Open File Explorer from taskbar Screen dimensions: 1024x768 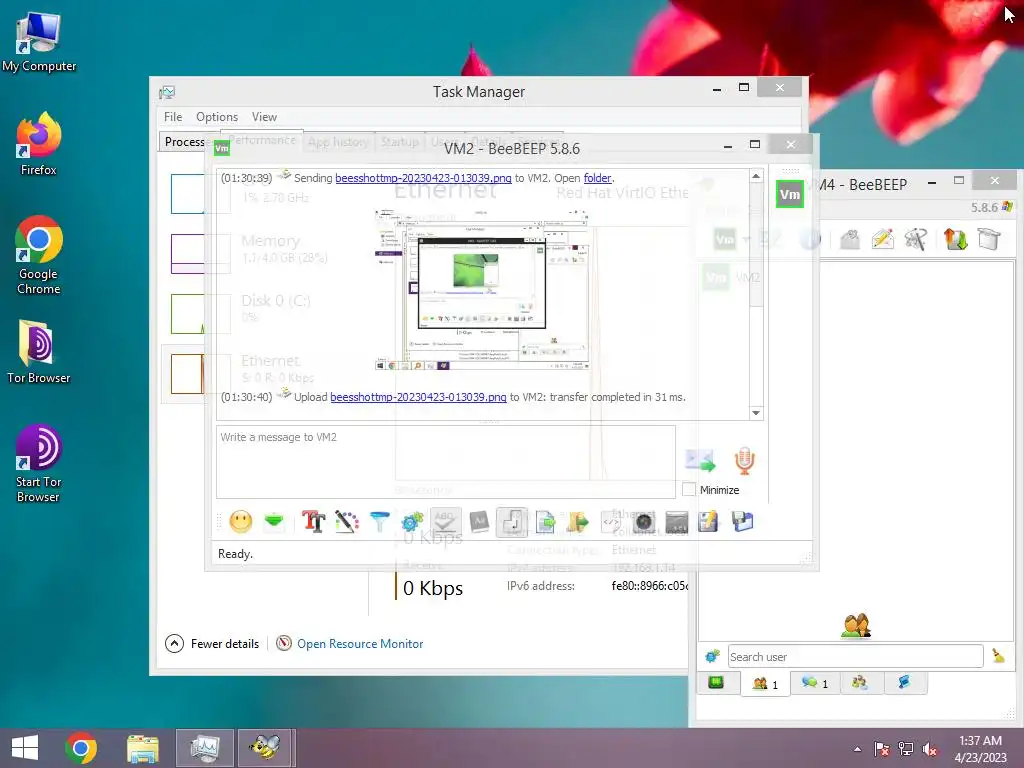click(142, 748)
